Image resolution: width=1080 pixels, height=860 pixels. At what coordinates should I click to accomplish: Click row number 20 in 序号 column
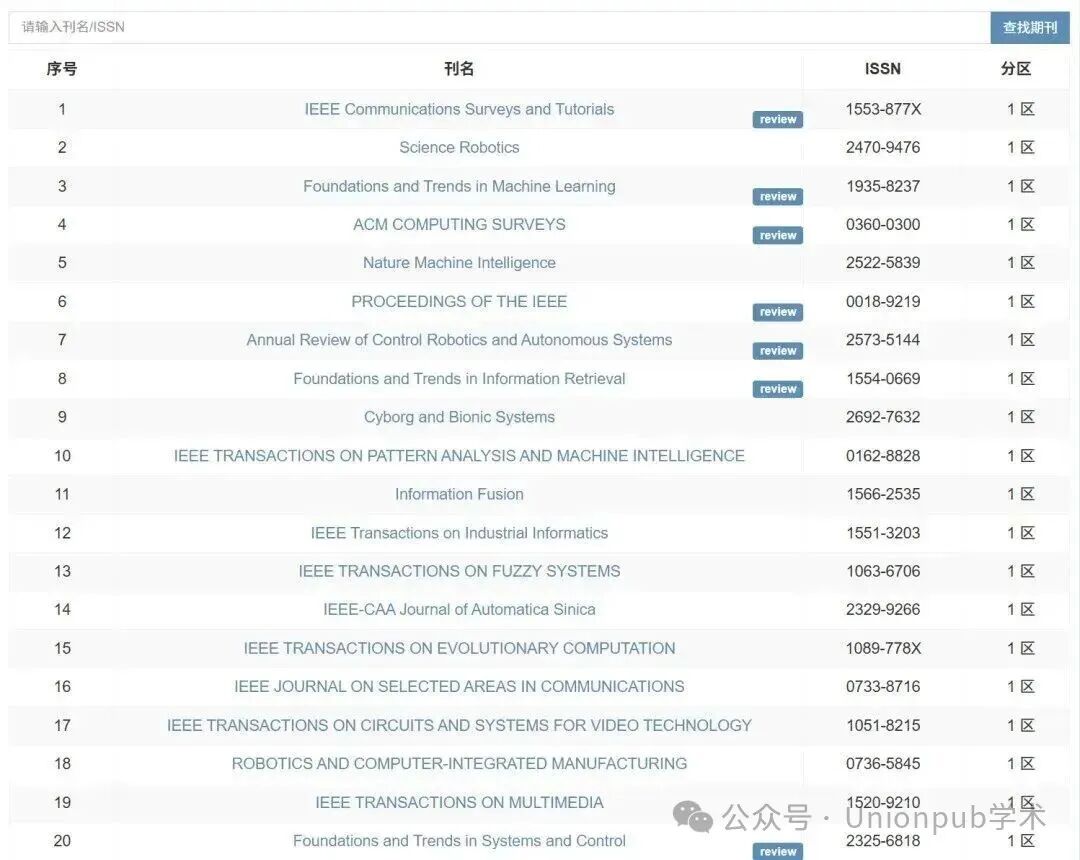[x=62, y=841]
